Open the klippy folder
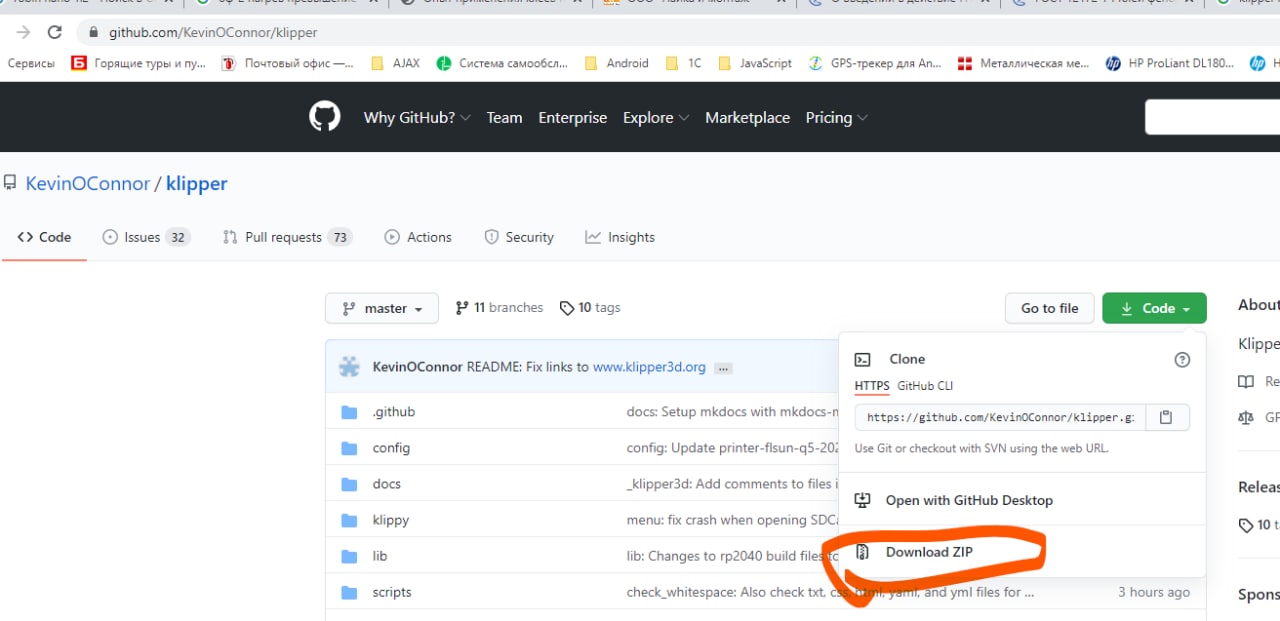Viewport: 1280px width, 621px height. pos(391,520)
